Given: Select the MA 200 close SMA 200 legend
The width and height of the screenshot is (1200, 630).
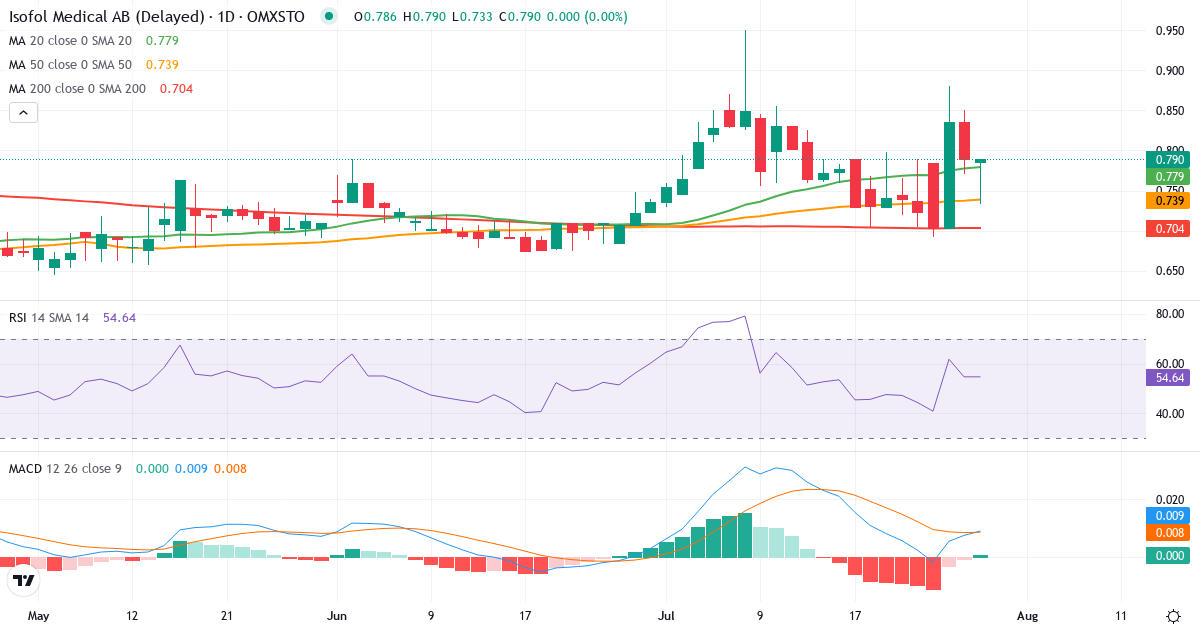Looking at the screenshot, I should pyautogui.click(x=78, y=88).
